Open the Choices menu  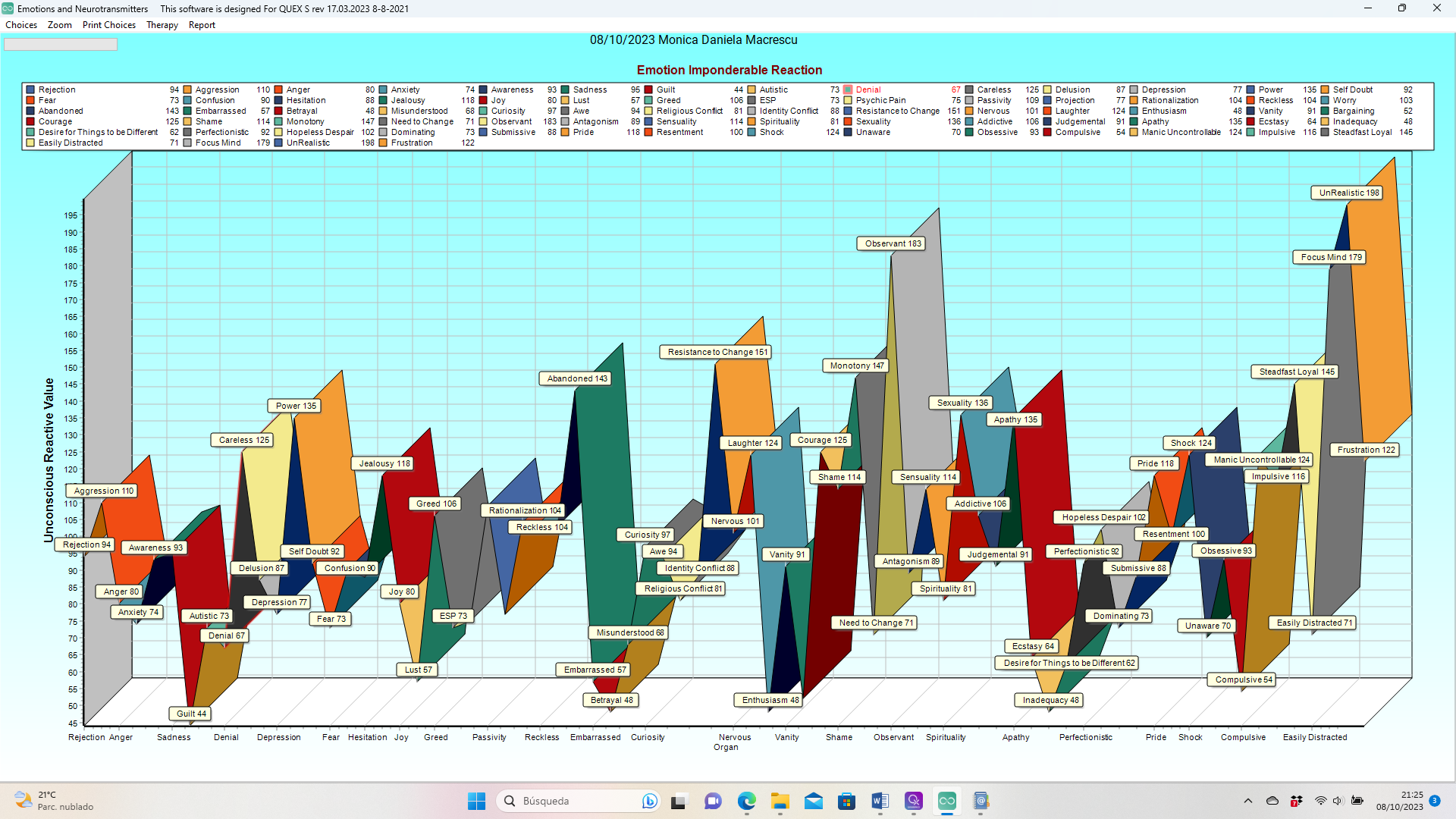[21, 25]
